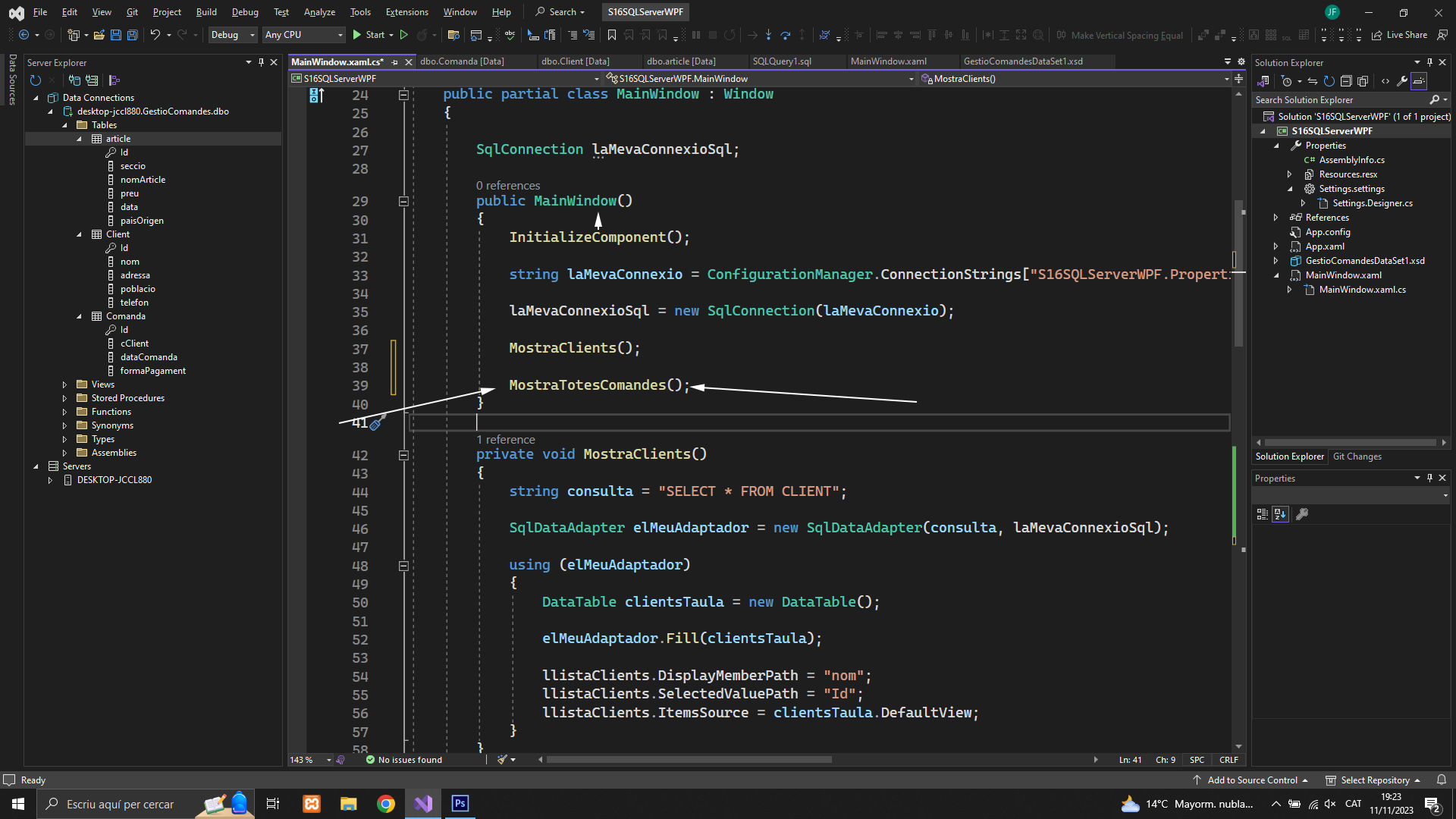Toggle pin on MainWindow.xaml.cs tab
This screenshot has width=1456, height=819.
coord(394,62)
